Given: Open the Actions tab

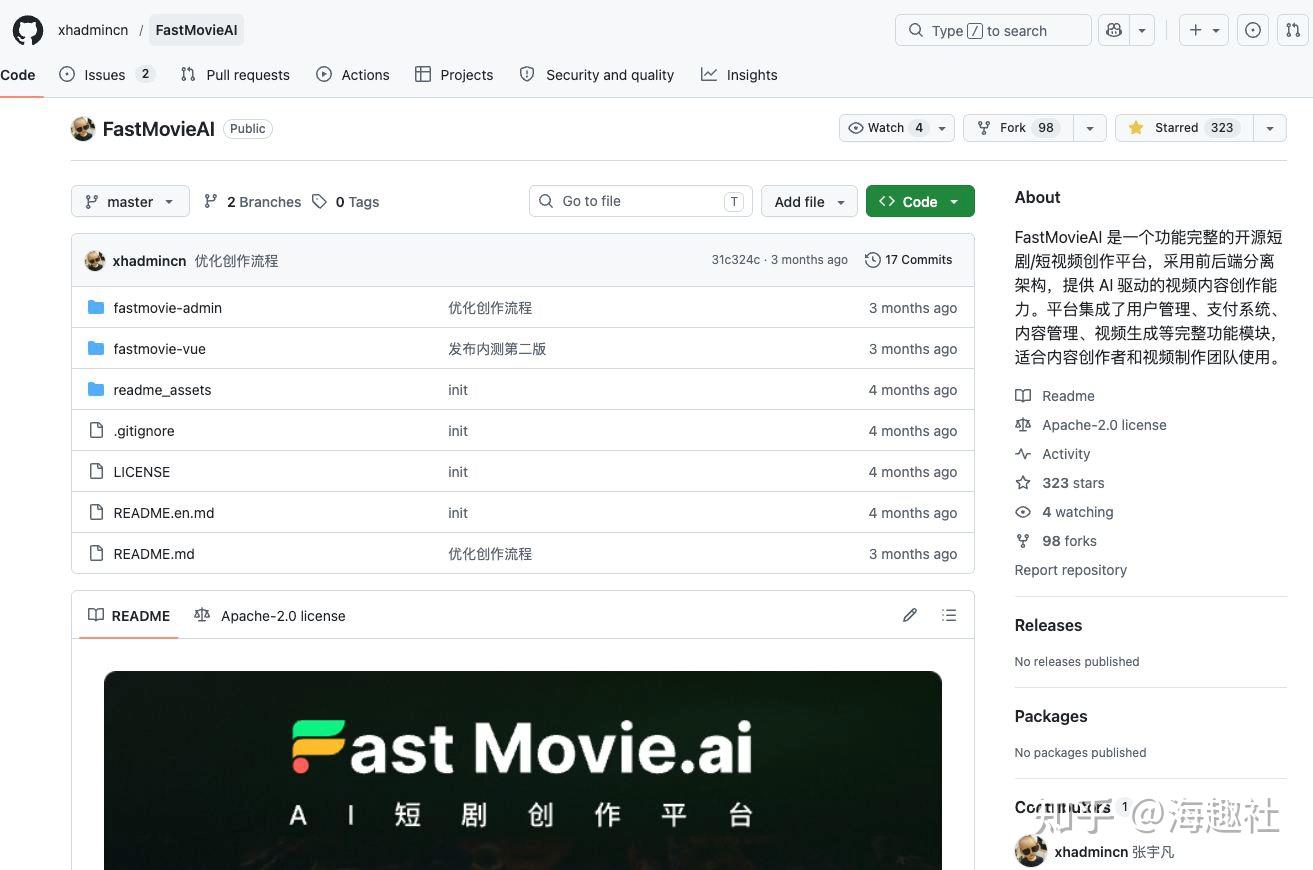Looking at the screenshot, I should coord(353,74).
